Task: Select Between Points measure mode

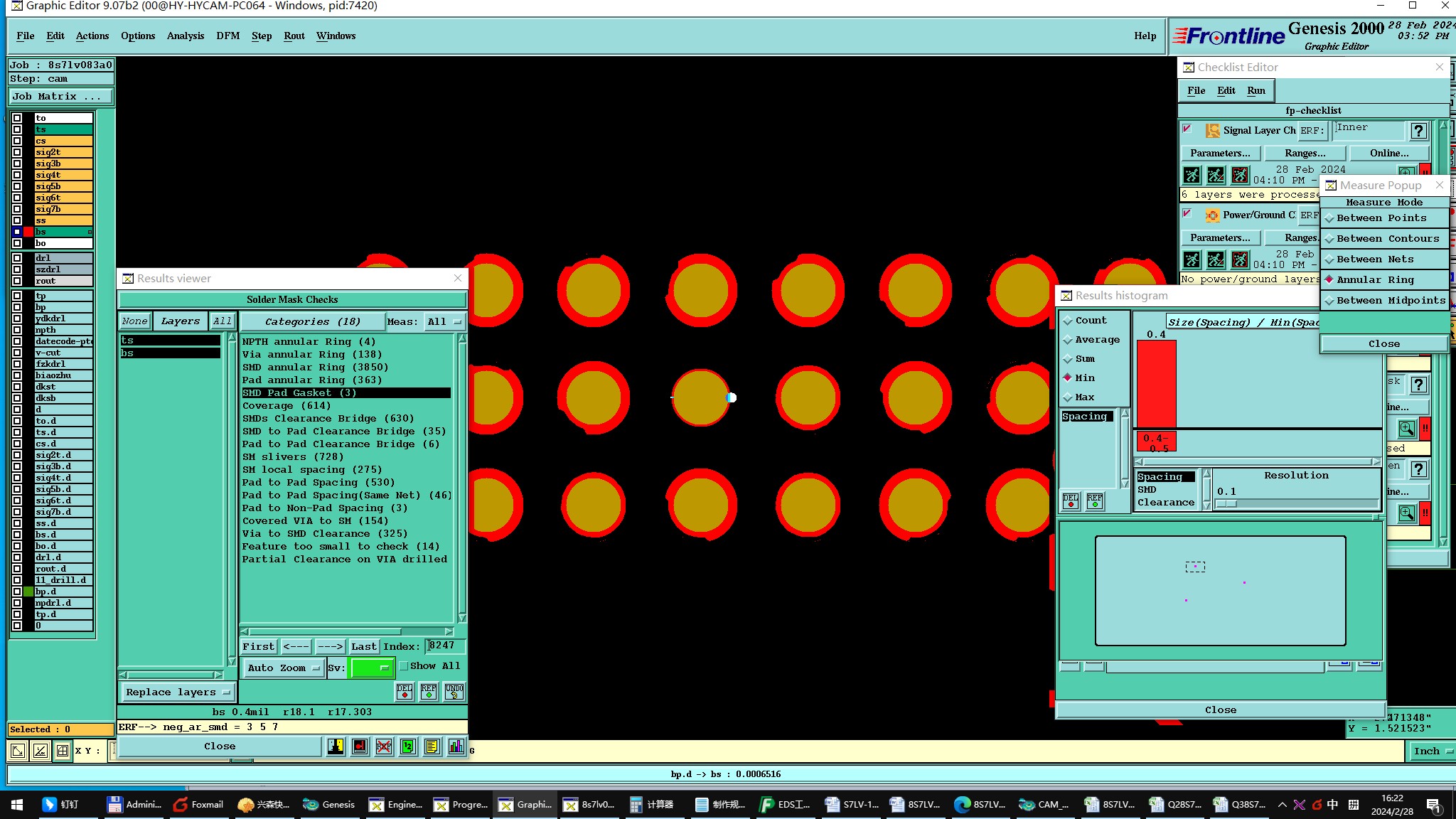Action: pos(1381,218)
